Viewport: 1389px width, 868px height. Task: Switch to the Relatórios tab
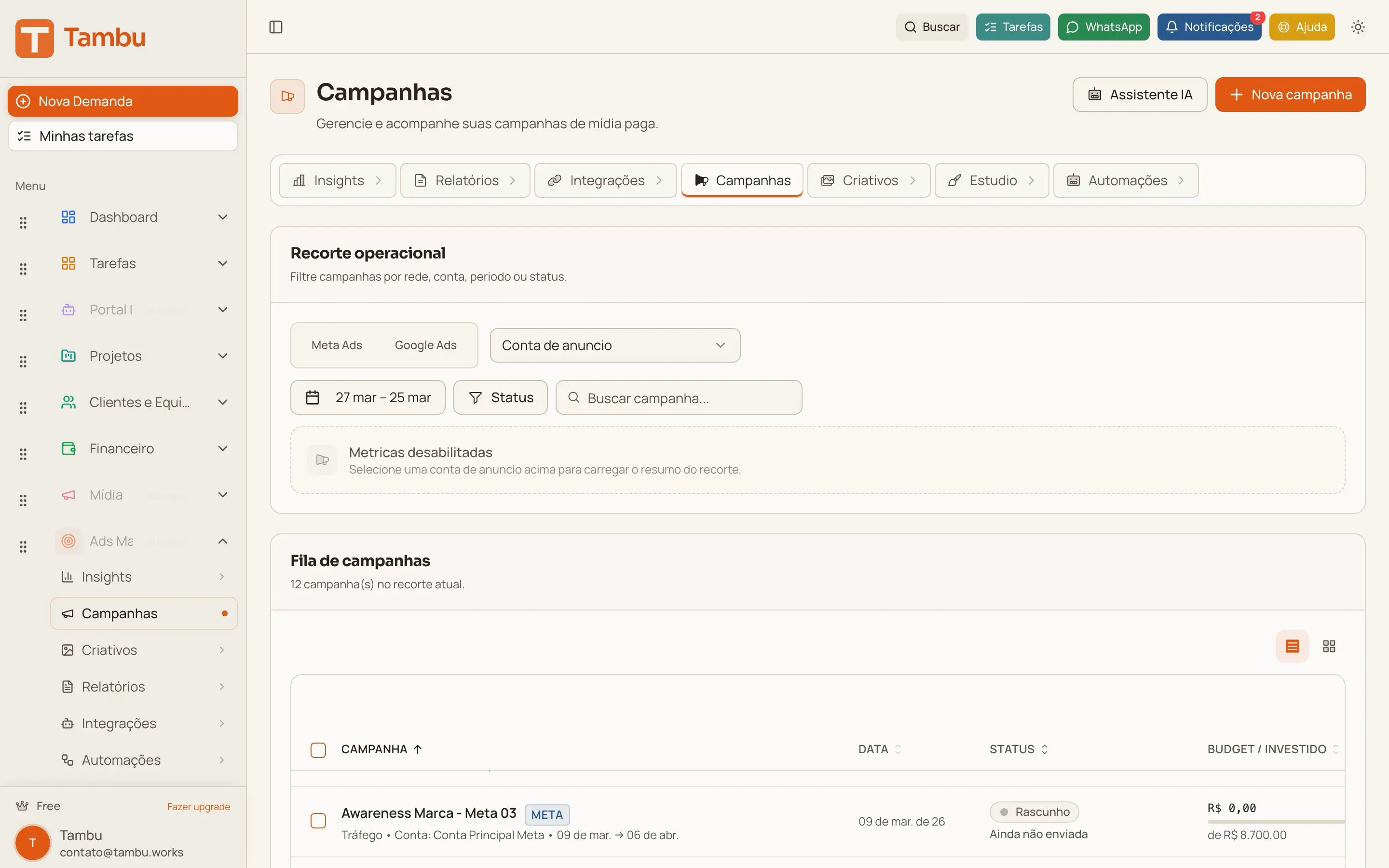click(465, 180)
